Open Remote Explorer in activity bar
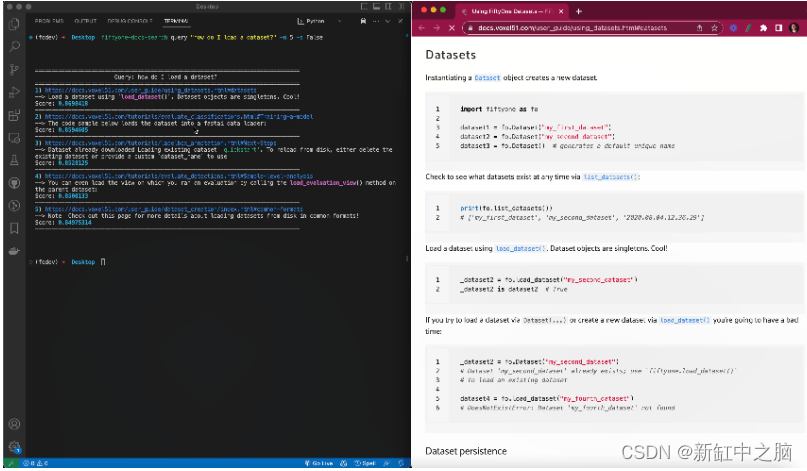Viewport: 807px width, 471px height. tap(14, 138)
